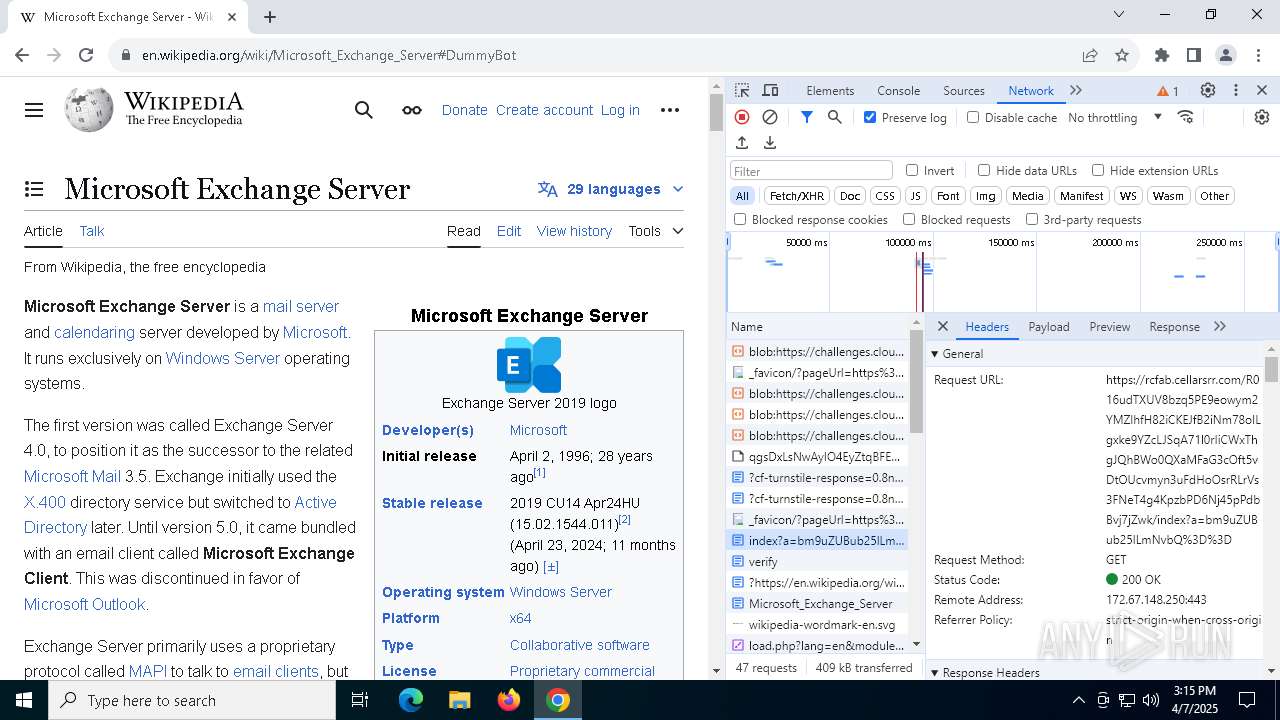Filter requests by Img type
Screen dimensions: 1280x720
pyautogui.click(x=986, y=196)
